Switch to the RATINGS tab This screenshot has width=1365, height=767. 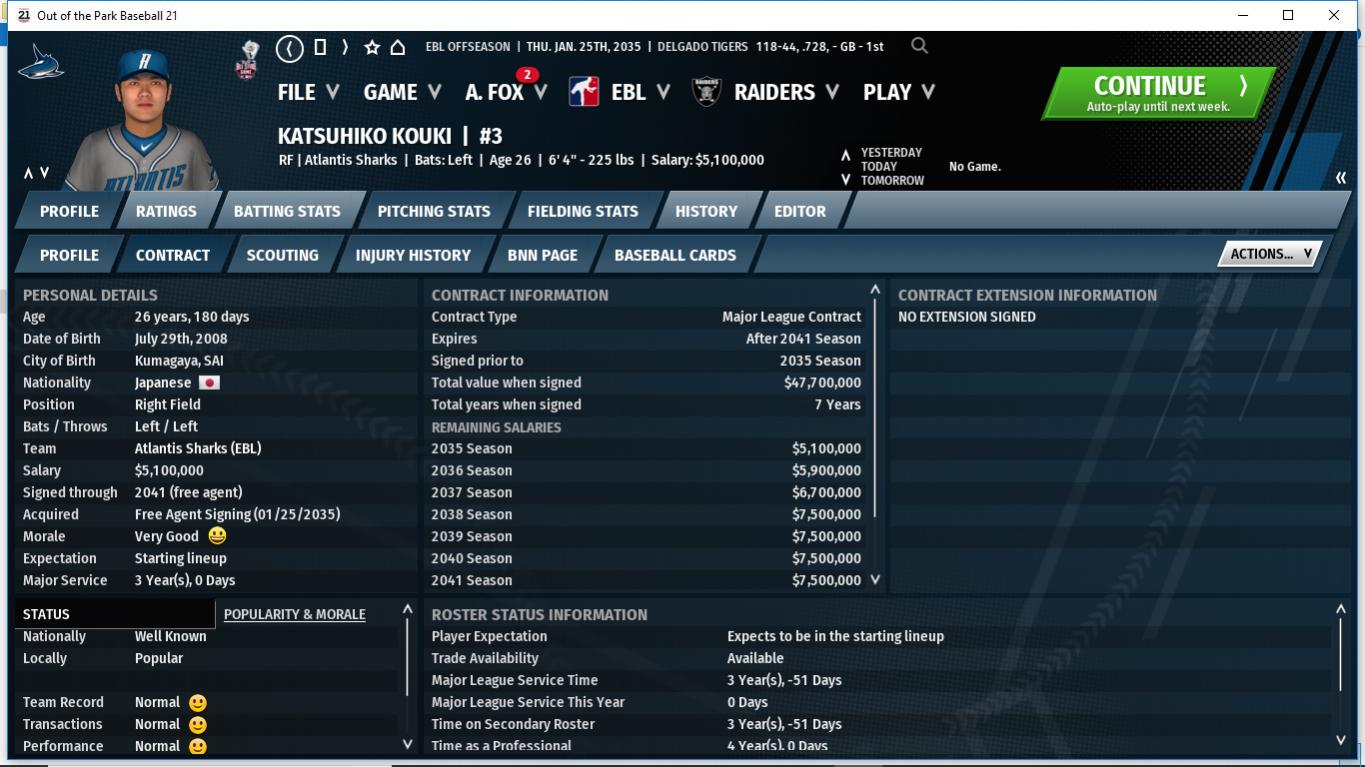[x=166, y=211]
